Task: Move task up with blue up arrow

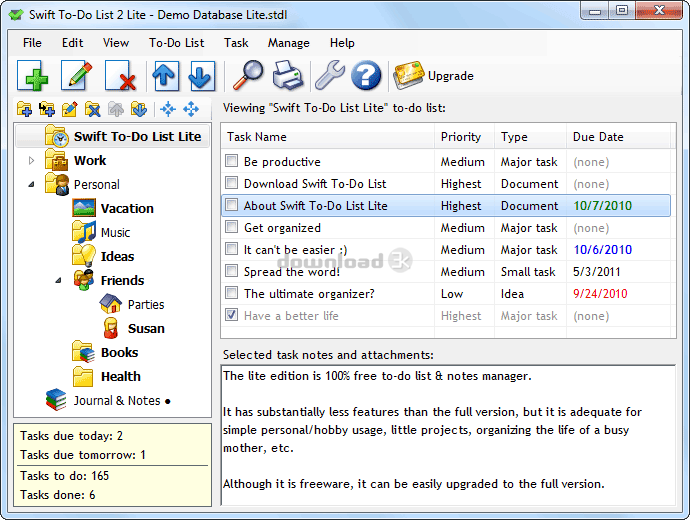Action: tap(165, 76)
